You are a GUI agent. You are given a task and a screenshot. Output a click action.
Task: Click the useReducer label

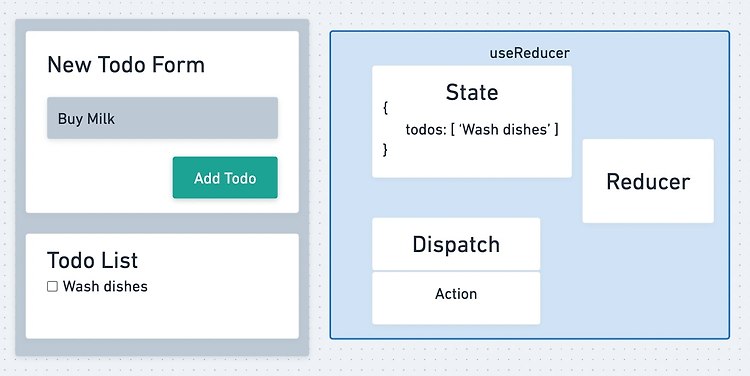click(x=529, y=53)
